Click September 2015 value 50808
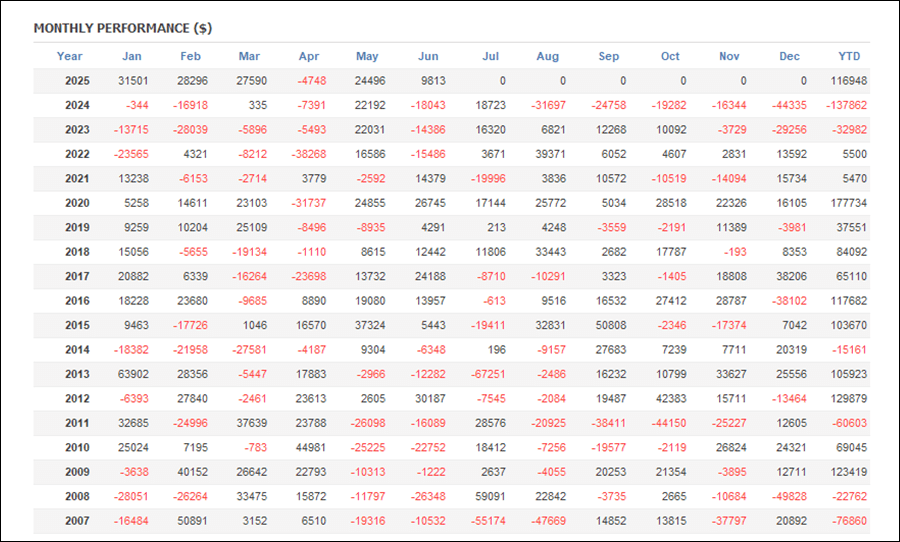The height and width of the screenshot is (542, 900). coord(611,326)
